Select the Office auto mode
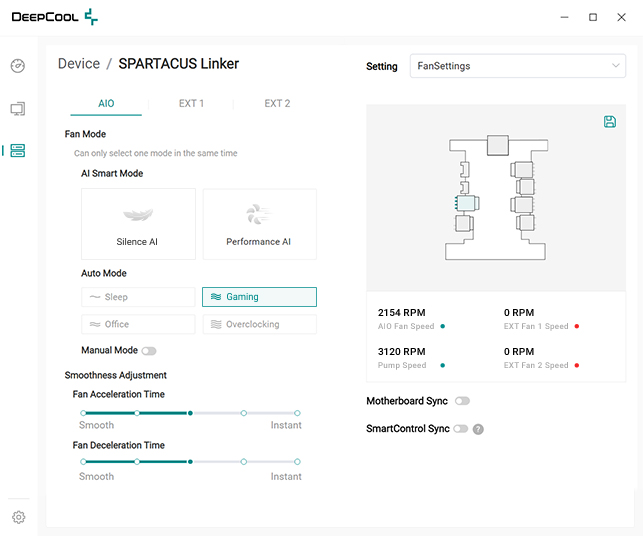Viewport: 643px width, 536px height. 138,324
